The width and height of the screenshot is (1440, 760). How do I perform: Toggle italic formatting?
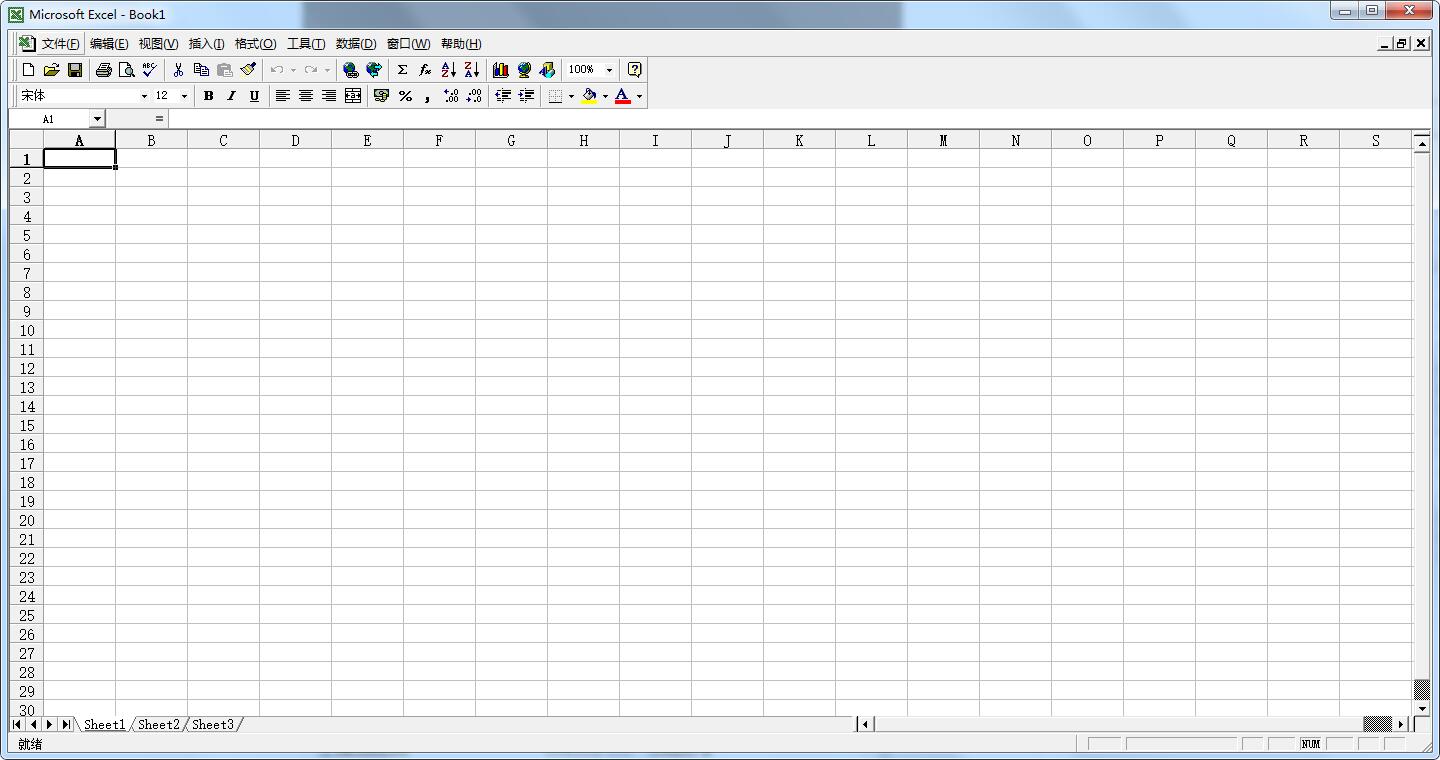pyautogui.click(x=231, y=96)
